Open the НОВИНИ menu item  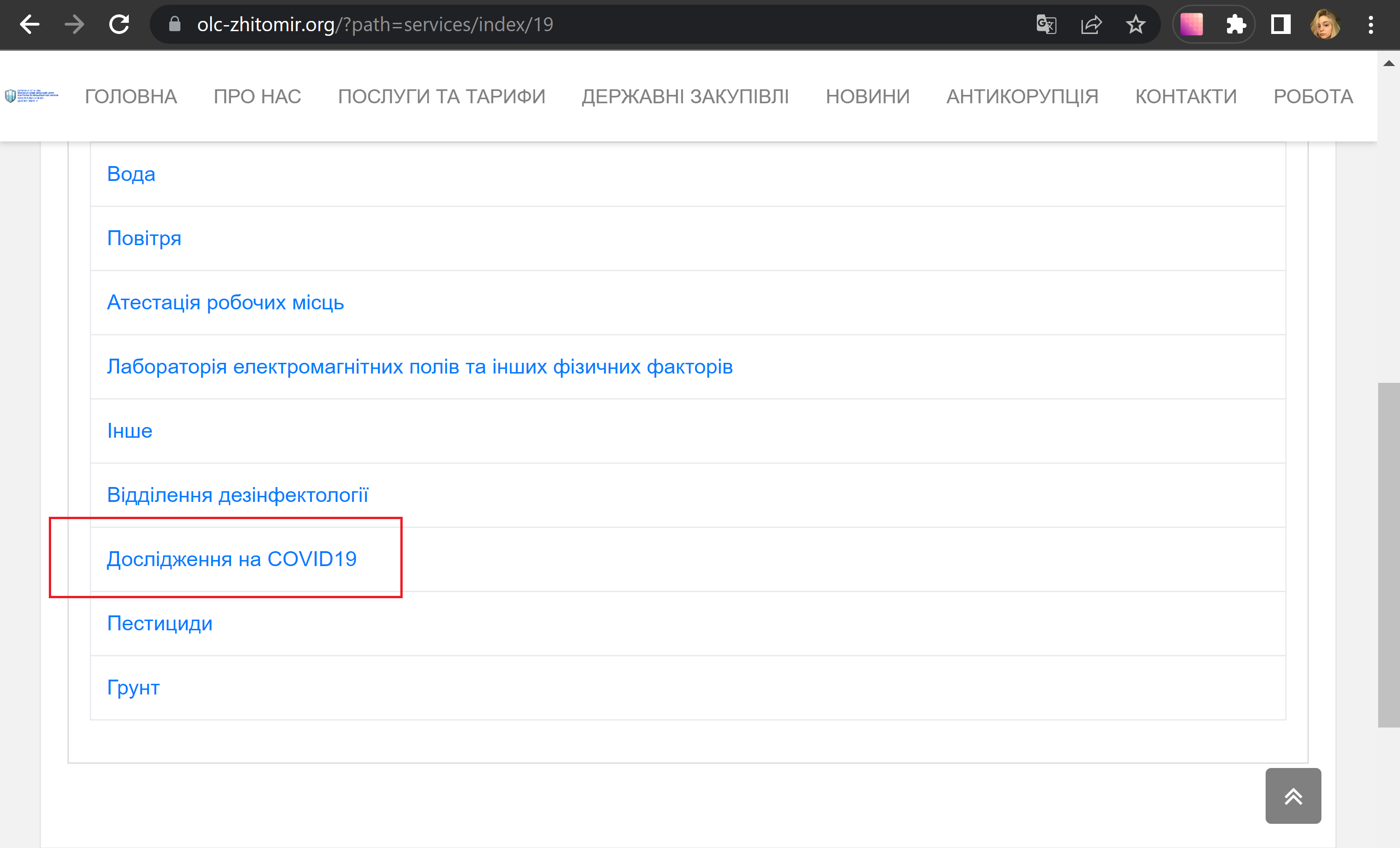(867, 97)
